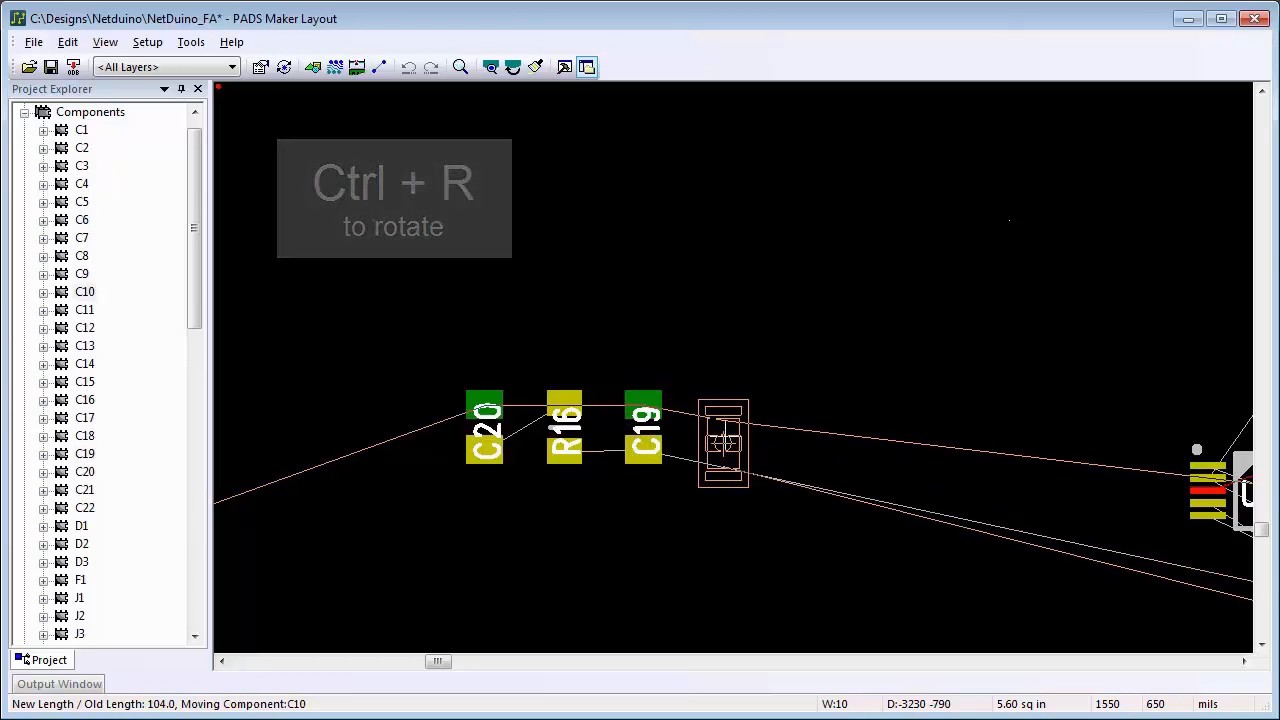Screen dimensions: 1280x720
Task: Click the Save floppy disk icon
Action: [x=51, y=67]
